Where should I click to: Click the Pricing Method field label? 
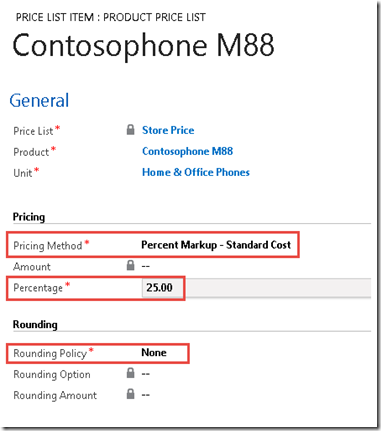[48, 246]
